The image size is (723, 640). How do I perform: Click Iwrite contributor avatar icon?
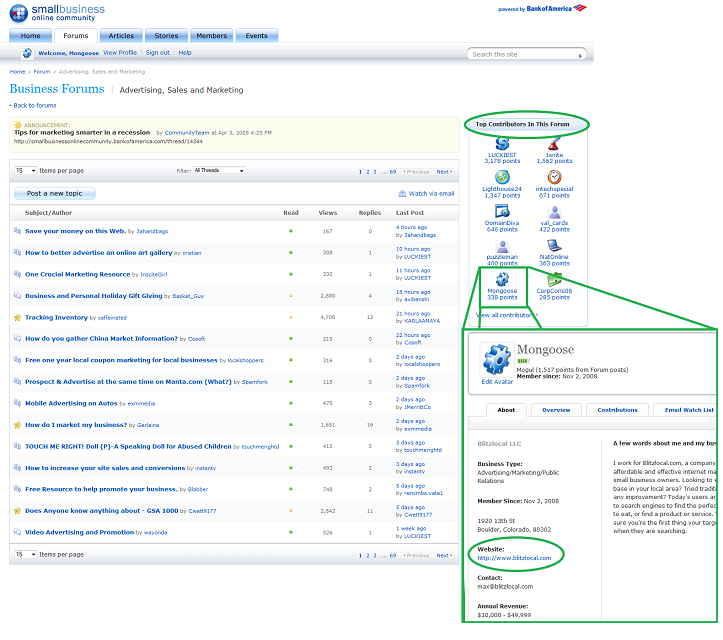(554, 144)
